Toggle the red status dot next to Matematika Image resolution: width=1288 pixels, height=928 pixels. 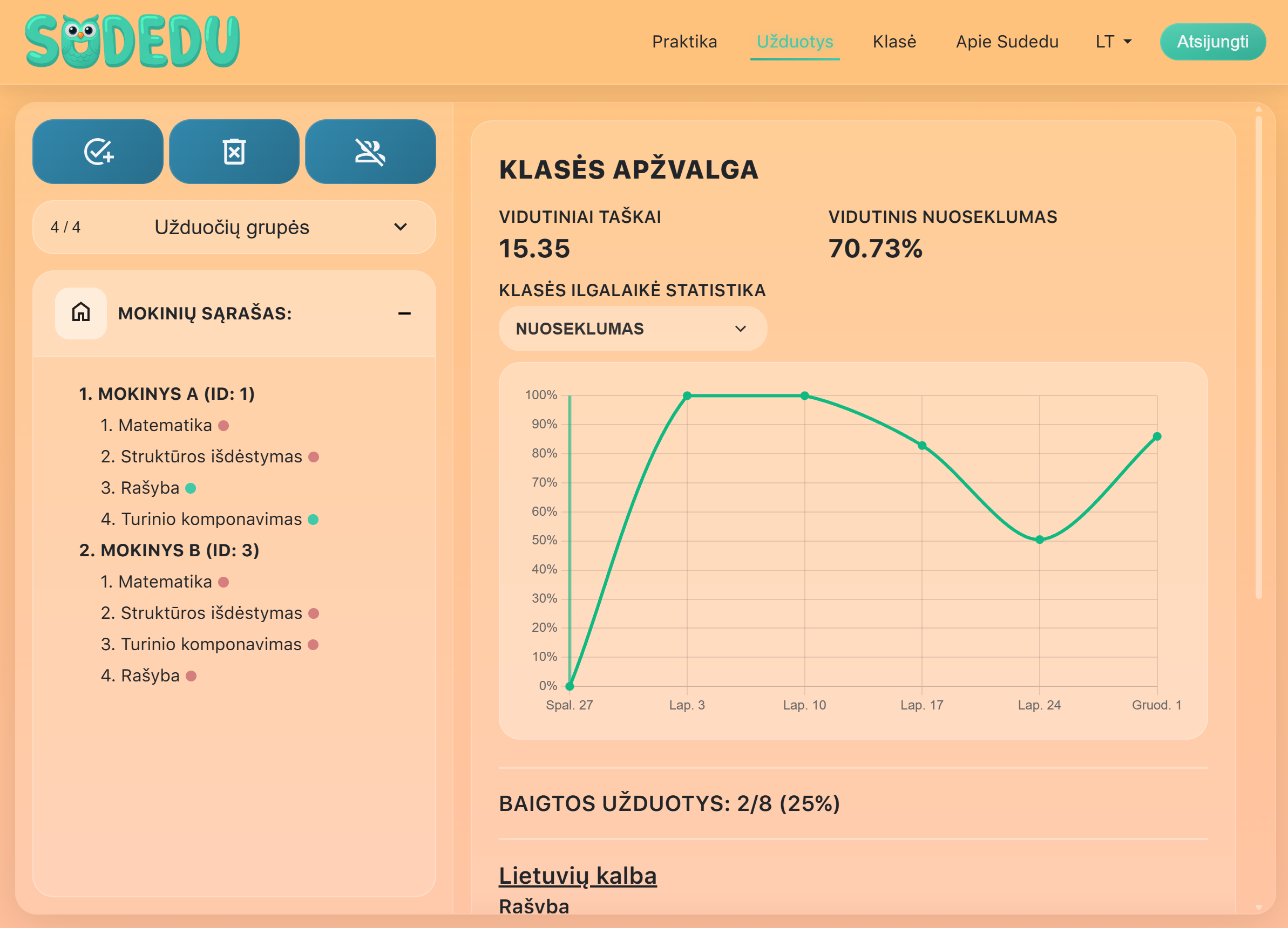click(222, 425)
